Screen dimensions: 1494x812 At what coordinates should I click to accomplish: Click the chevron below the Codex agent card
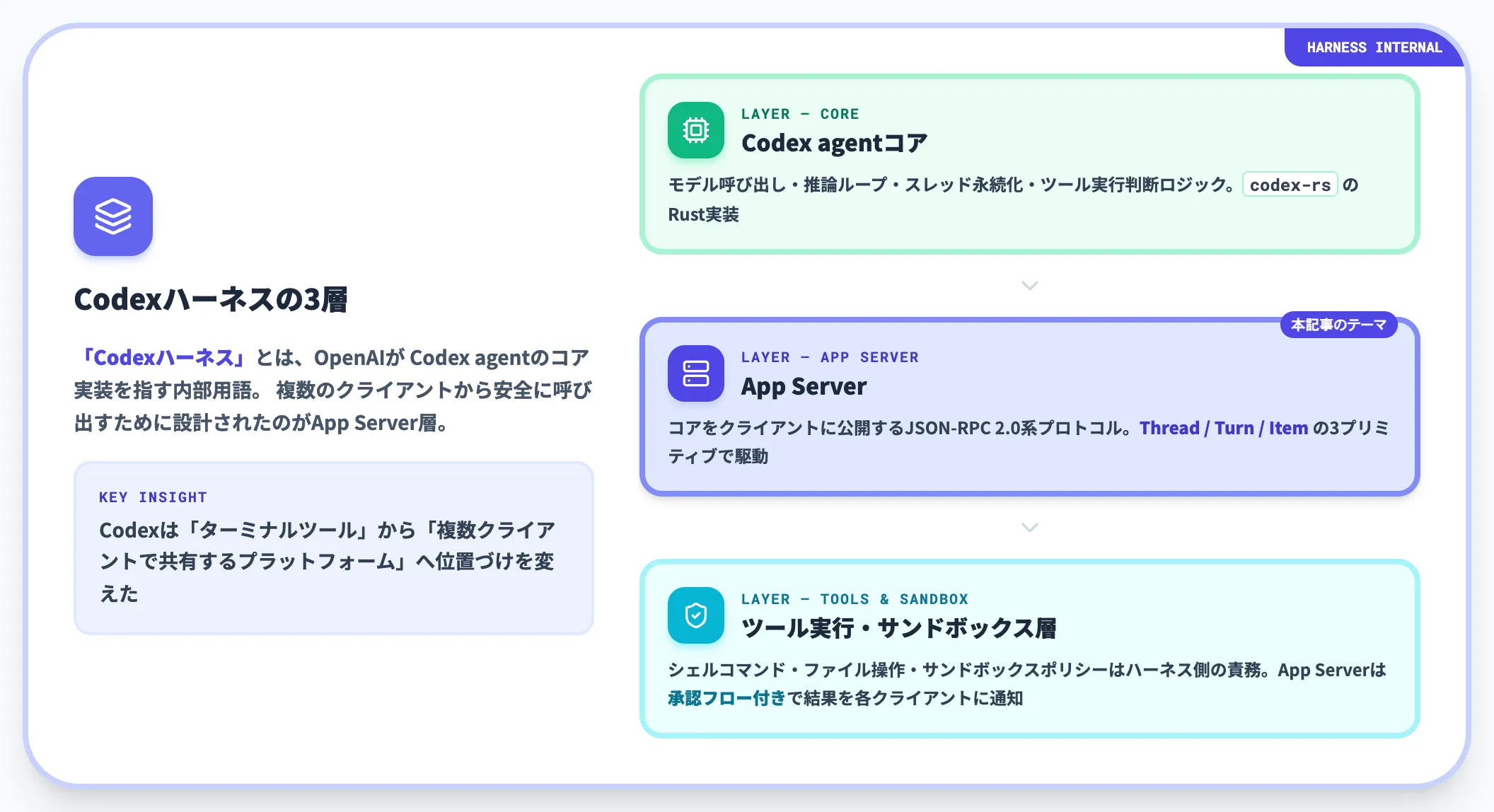(1030, 286)
